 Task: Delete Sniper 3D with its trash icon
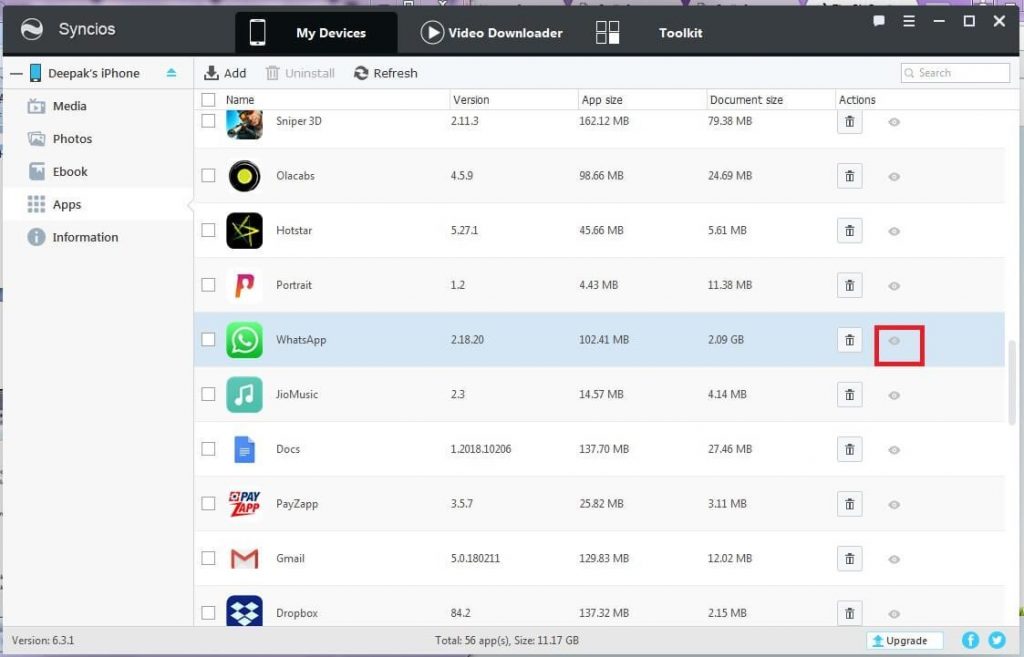point(849,121)
